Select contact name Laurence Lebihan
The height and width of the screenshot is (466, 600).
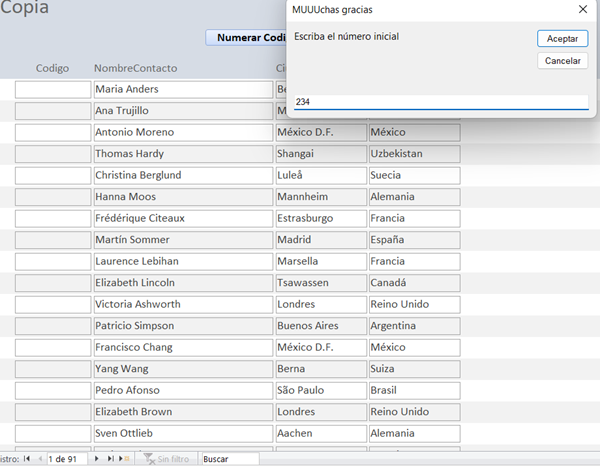(183, 261)
